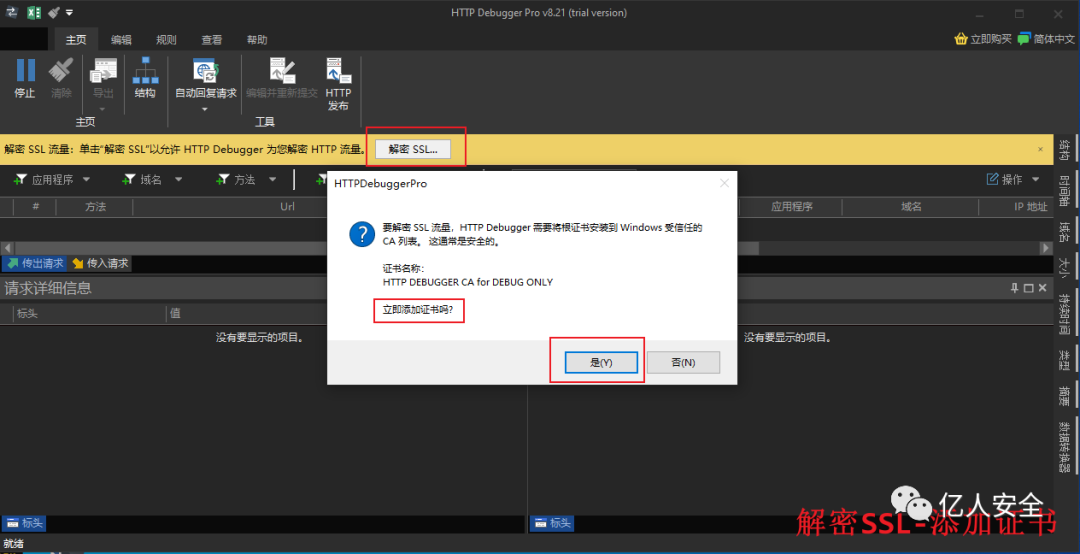
Task: Sort by the 方法 column header
Action: tap(95, 207)
